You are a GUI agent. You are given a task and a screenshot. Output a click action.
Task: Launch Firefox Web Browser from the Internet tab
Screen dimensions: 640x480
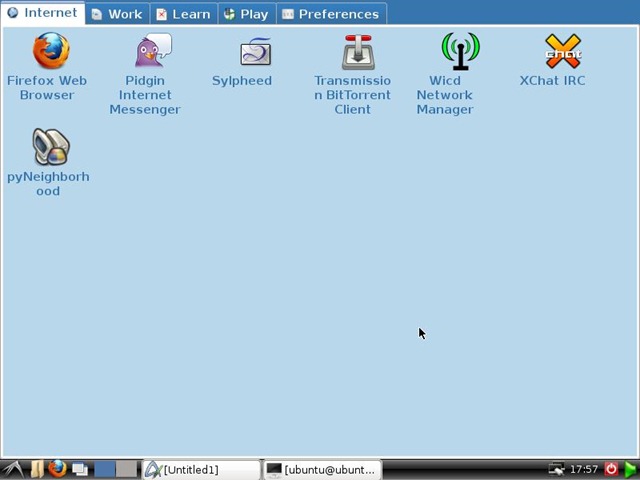coord(51,51)
